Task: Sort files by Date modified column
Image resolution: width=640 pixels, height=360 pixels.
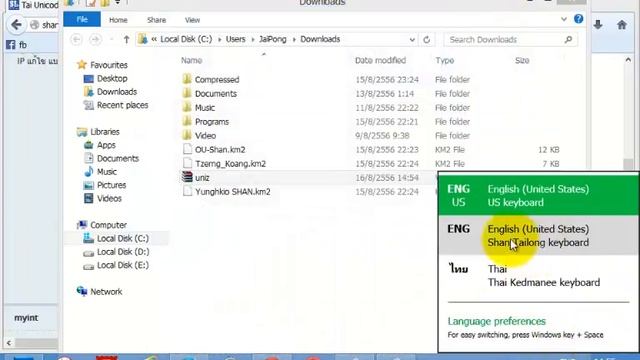Action: point(380,60)
